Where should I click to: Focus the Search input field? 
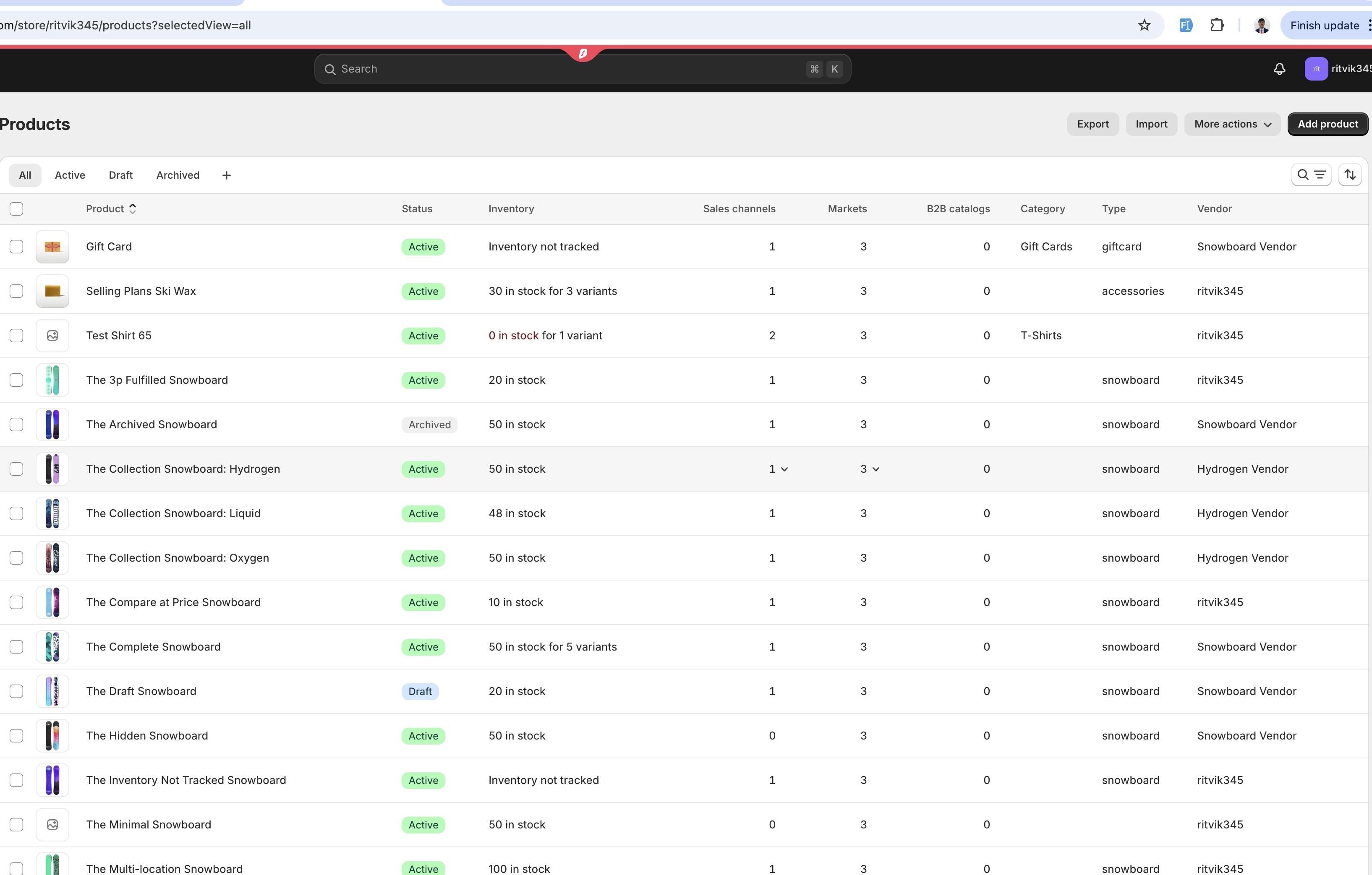coord(582,69)
